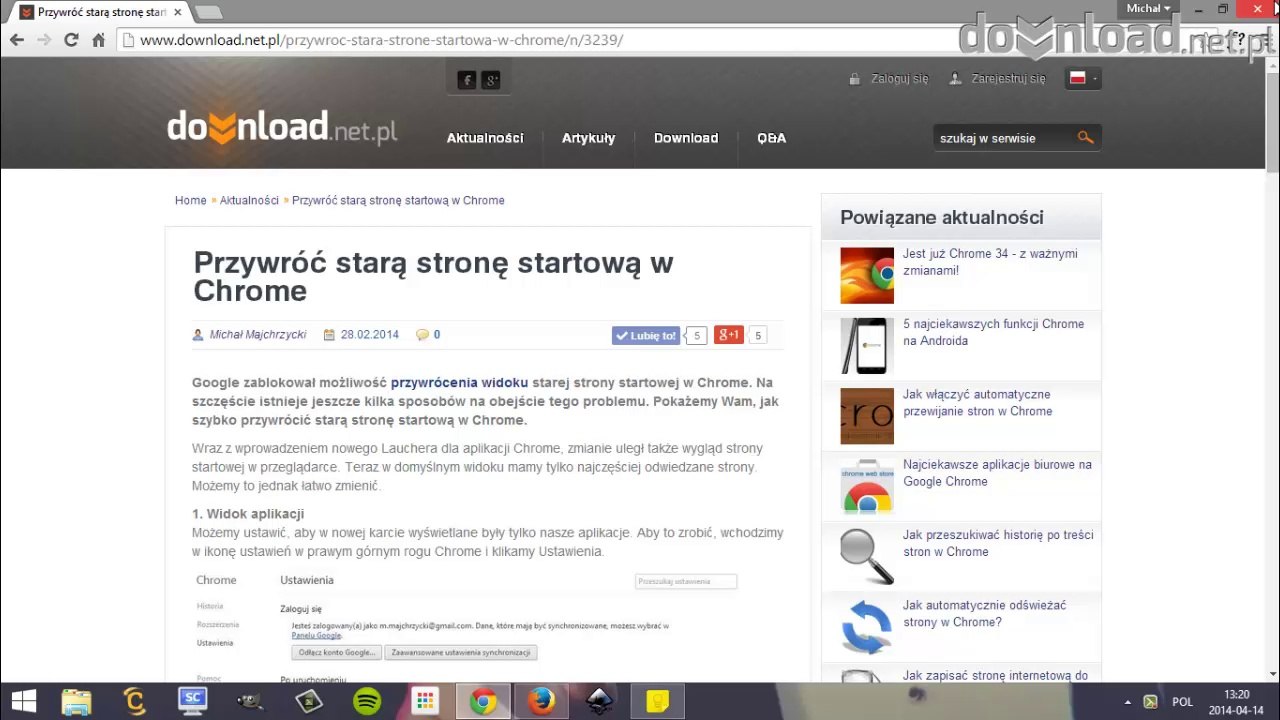Click the magnifier search icon in the site header
1280x720 pixels.
pyautogui.click(x=1085, y=137)
